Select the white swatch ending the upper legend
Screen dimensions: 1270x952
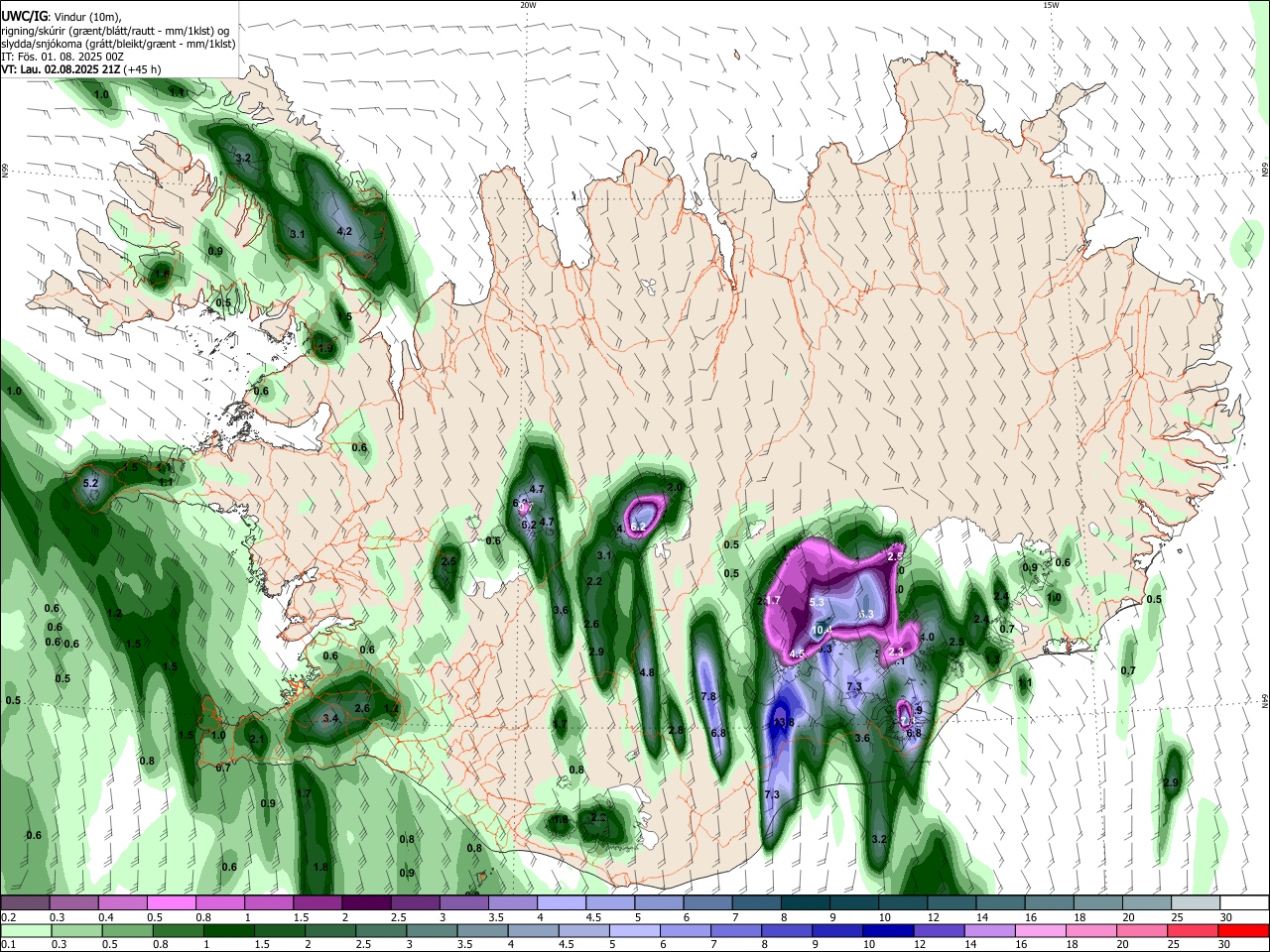[x=1243, y=902]
